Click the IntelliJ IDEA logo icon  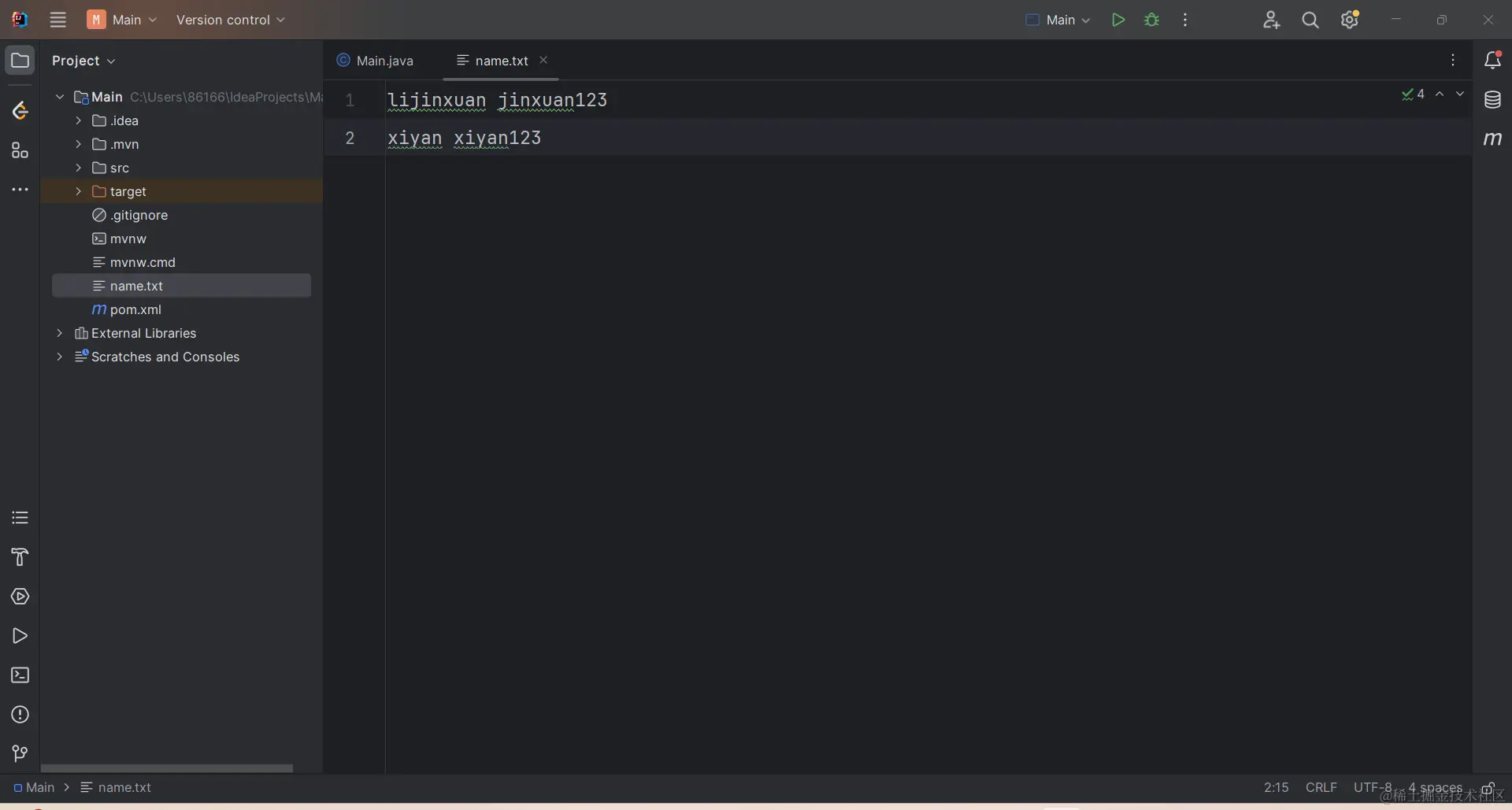(x=20, y=20)
